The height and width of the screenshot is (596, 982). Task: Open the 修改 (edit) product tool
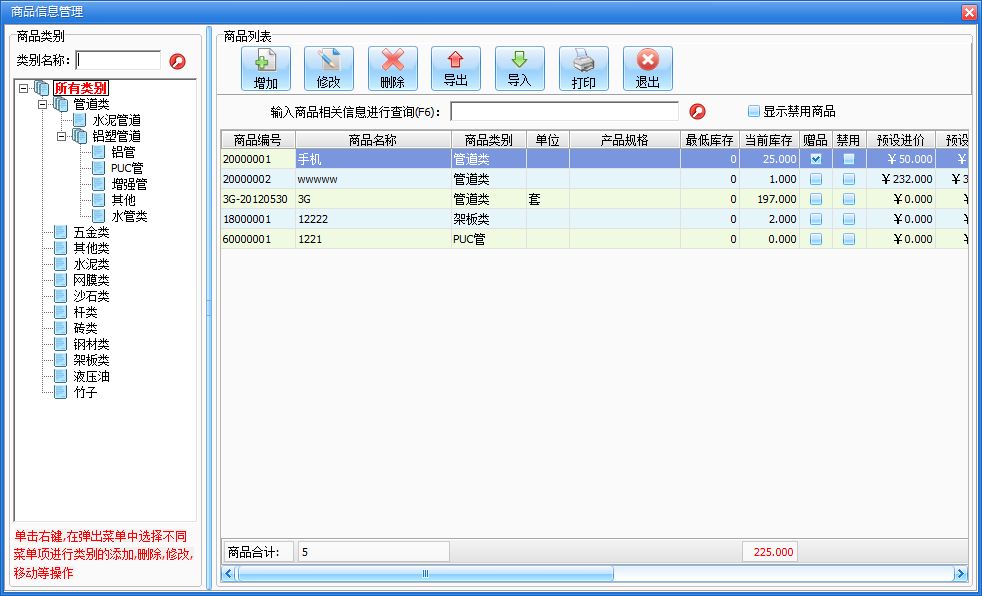point(329,68)
